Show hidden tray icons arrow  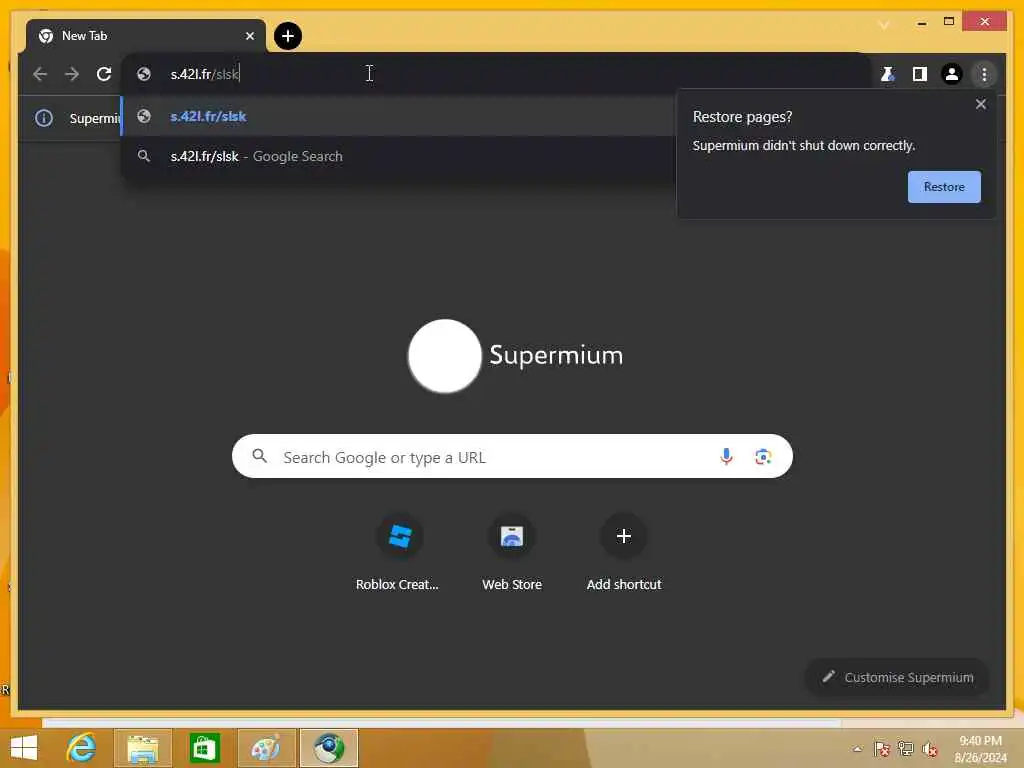click(x=857, y=749)
